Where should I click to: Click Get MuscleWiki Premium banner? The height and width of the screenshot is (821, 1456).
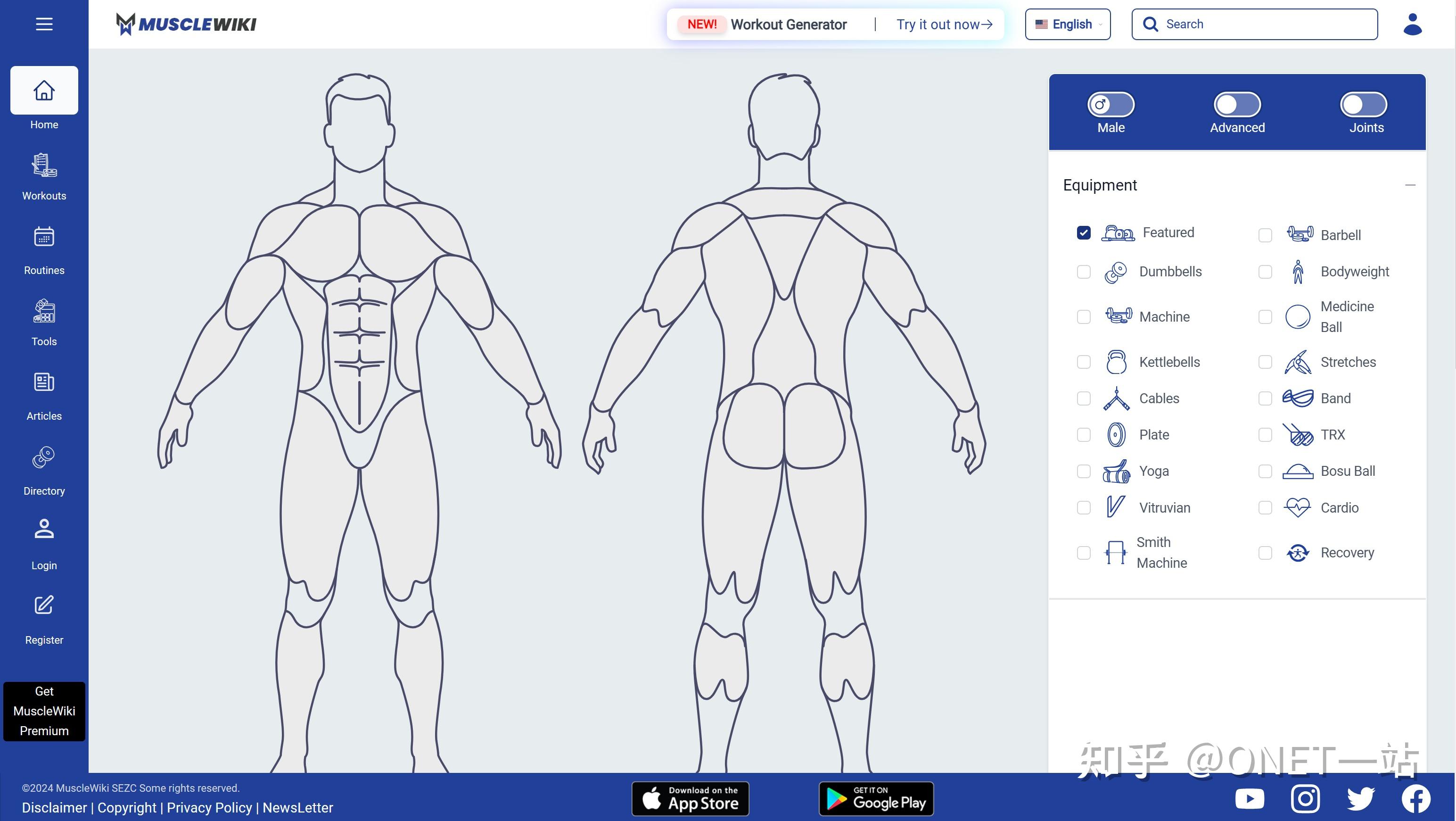point(43,711)
